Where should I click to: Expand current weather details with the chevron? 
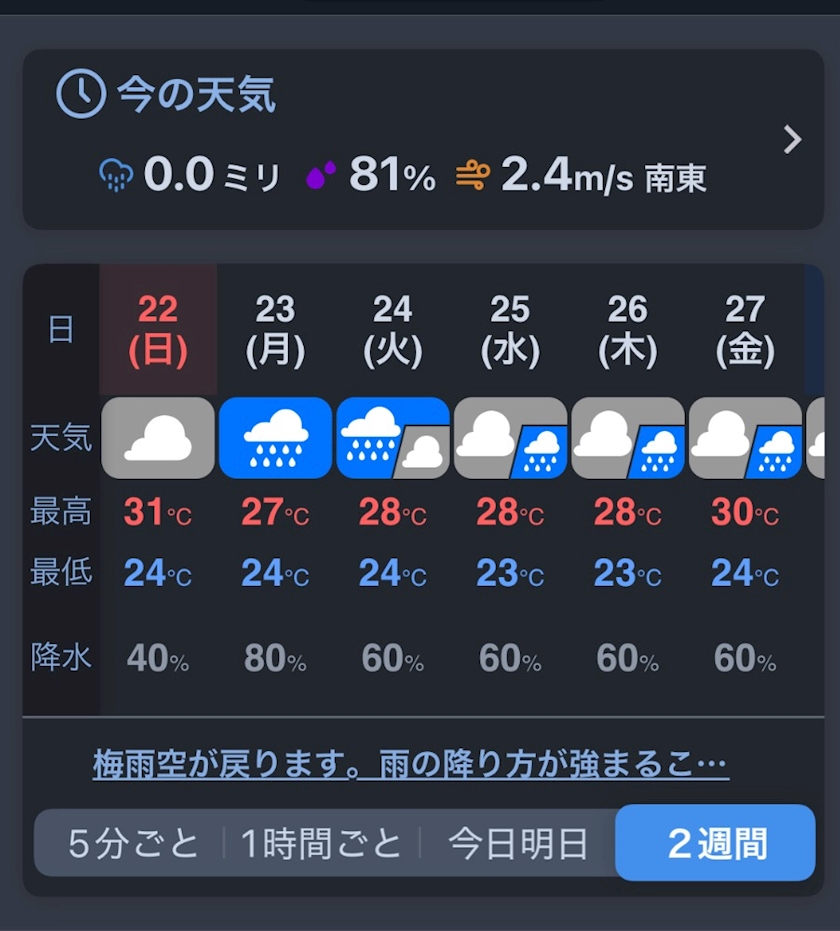[x=792, y=140]
